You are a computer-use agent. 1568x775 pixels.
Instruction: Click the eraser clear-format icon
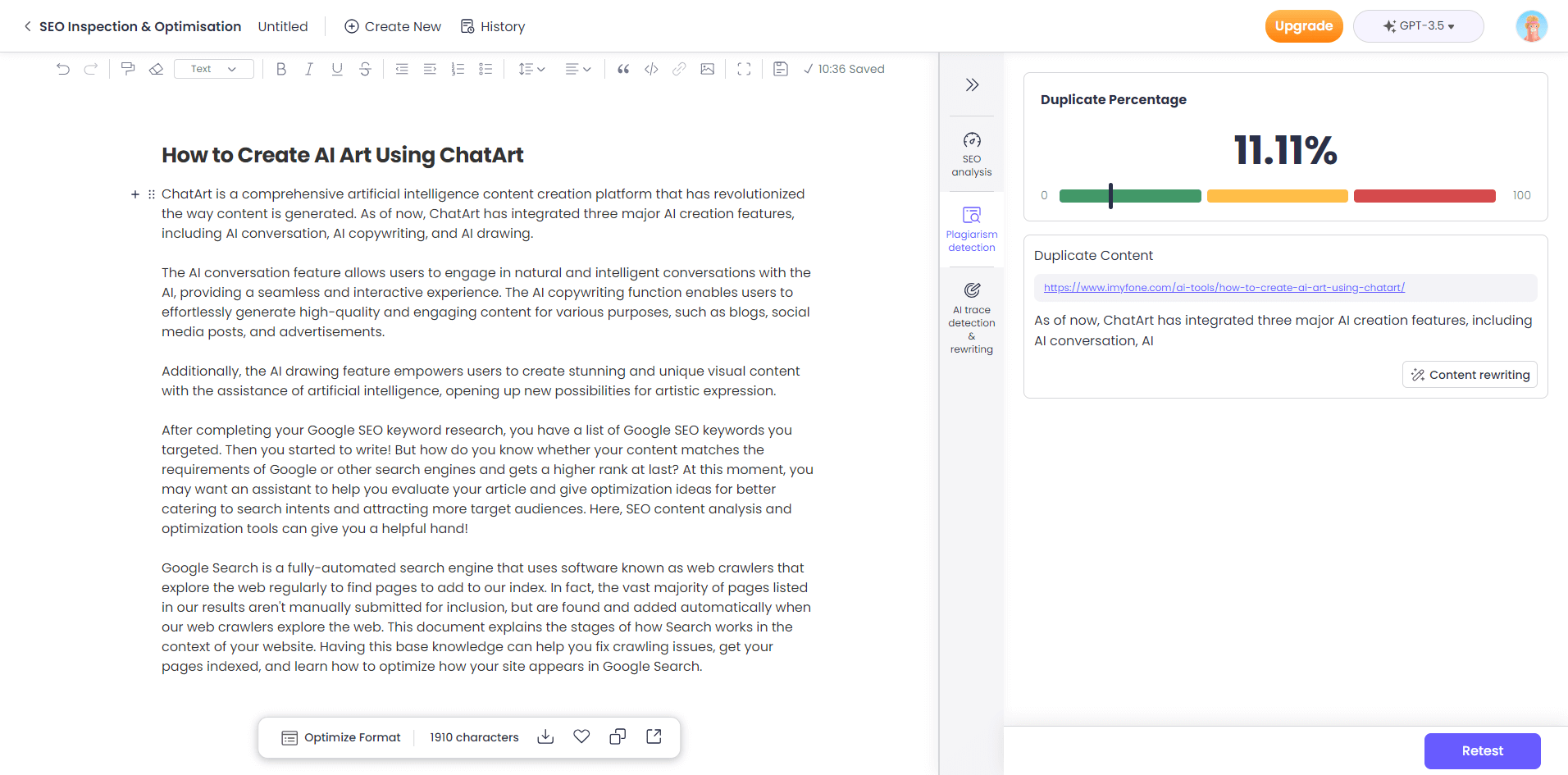pyautogui.click(x=156, y=69)
